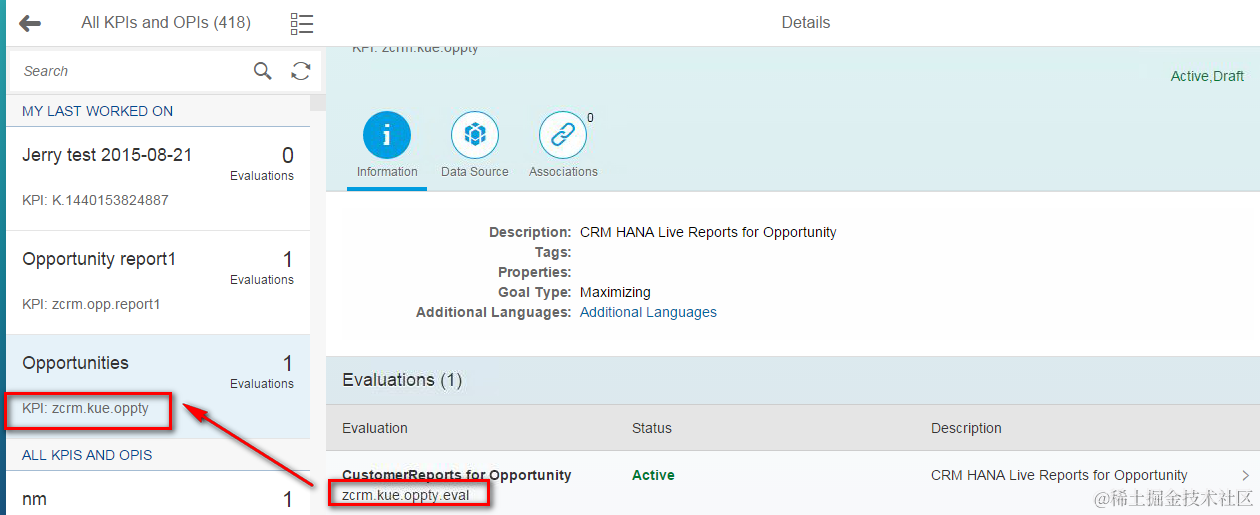This screenshot has height=515, width=1260.
Task: Select Opportunity report1 list item
Action: (158, 282)
